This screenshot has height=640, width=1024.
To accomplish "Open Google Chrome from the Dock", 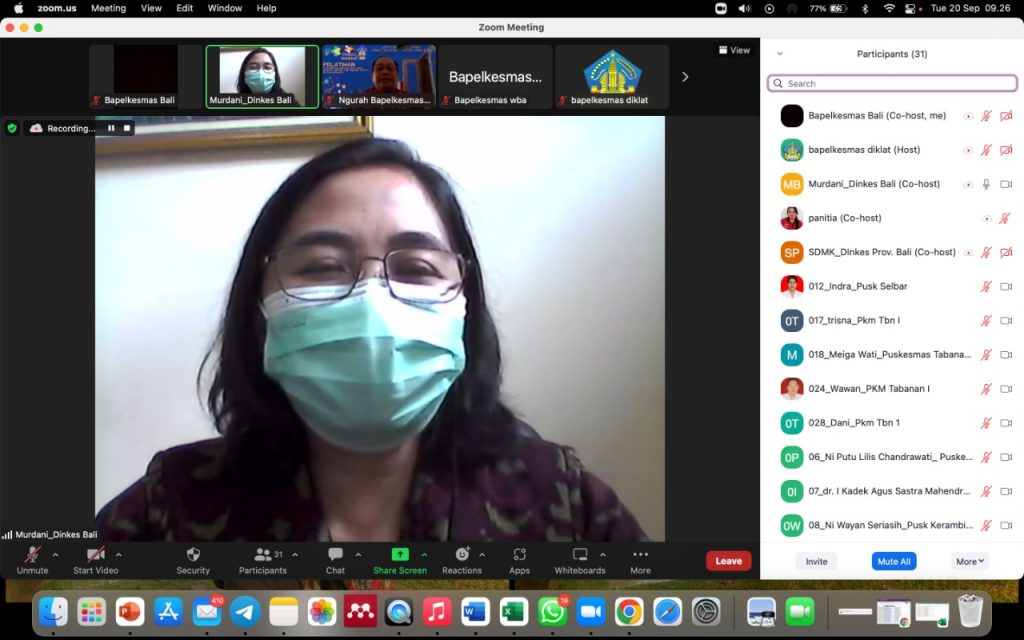I will (629, 612).
